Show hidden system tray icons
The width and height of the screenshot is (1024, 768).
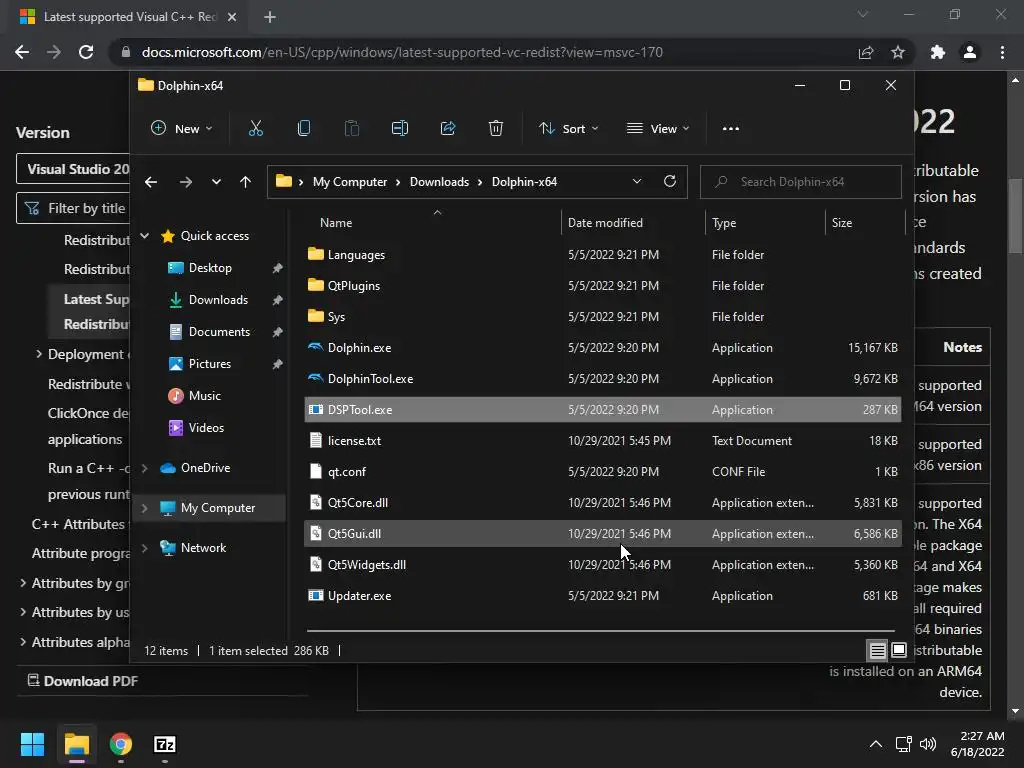pyautogui.click(x=876, y=744)
